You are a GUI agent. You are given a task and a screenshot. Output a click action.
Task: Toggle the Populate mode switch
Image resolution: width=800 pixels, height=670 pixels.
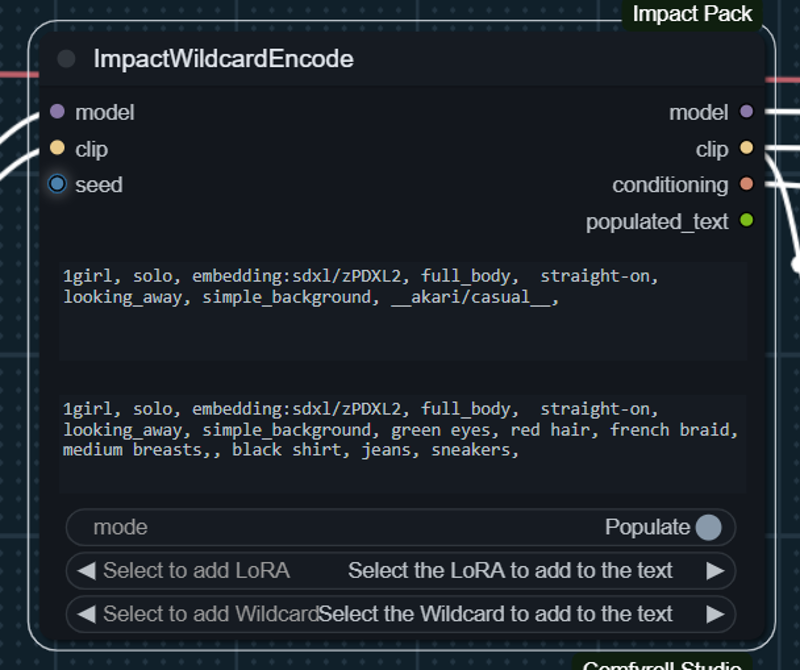[709, 527]
